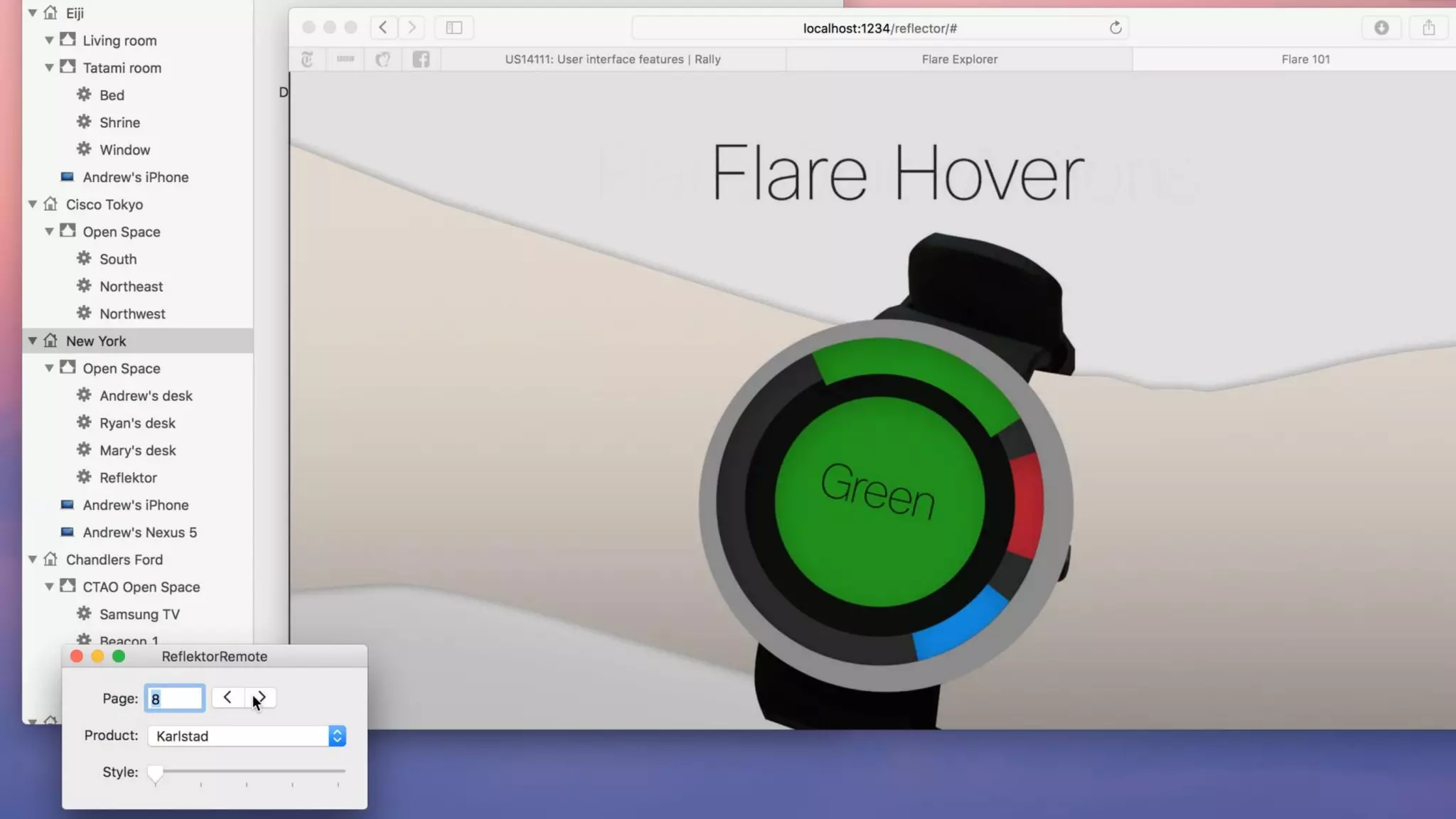Click the Style slider thumb

coord(155,772)
